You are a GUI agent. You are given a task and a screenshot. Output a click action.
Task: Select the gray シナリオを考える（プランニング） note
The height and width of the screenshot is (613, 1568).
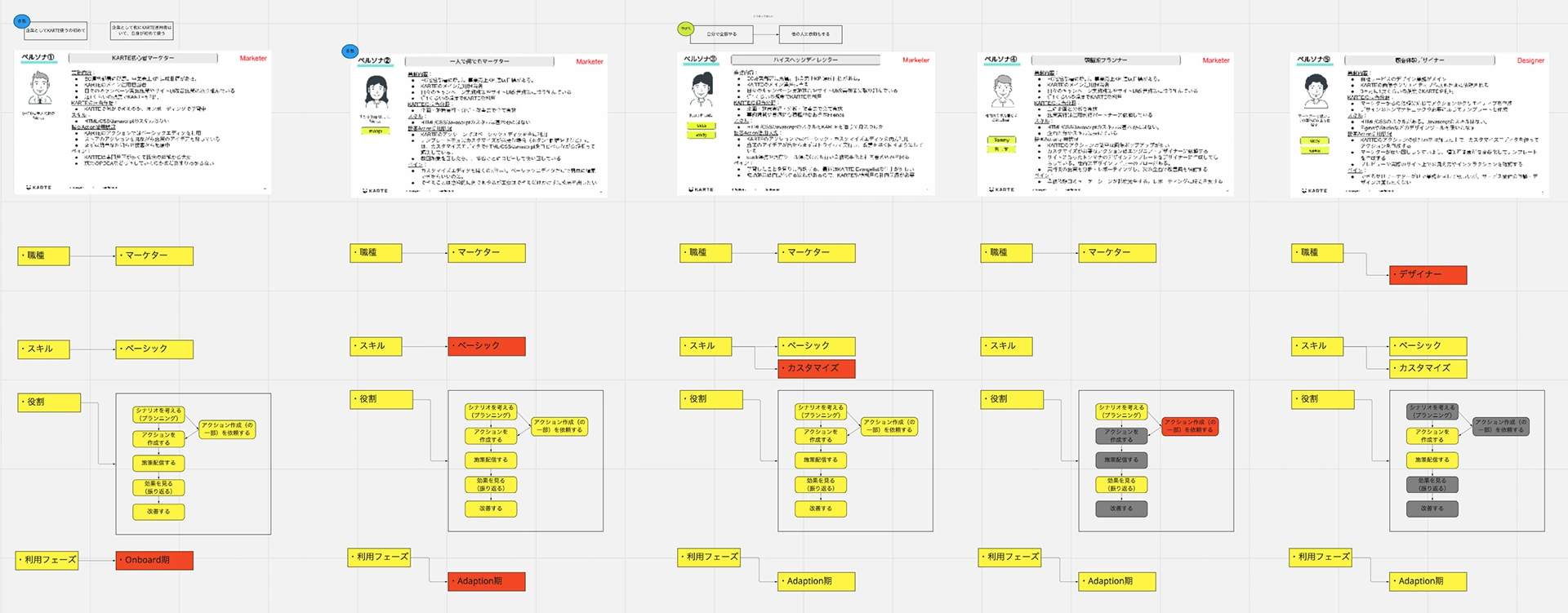[x=1432, y=412]
